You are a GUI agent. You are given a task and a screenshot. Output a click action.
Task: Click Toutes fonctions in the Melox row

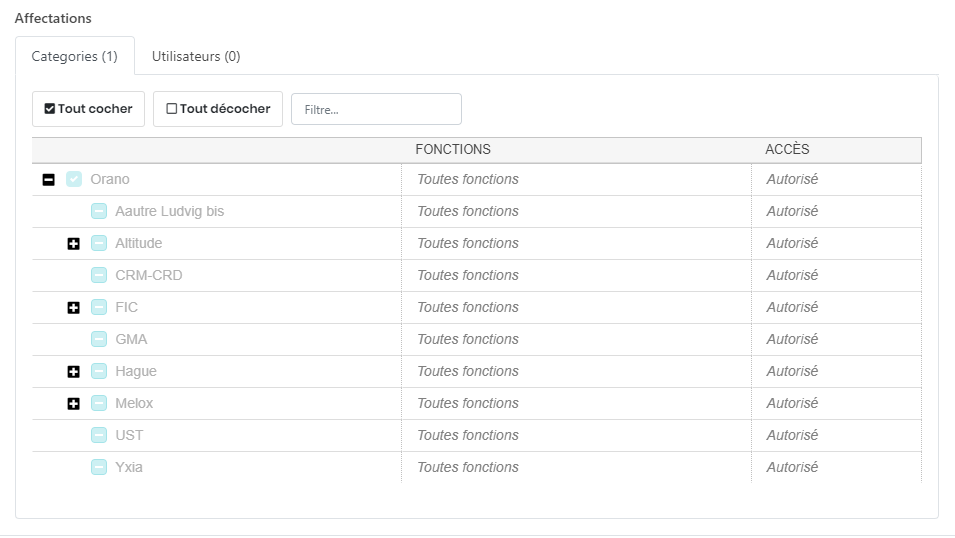point(468,404)
